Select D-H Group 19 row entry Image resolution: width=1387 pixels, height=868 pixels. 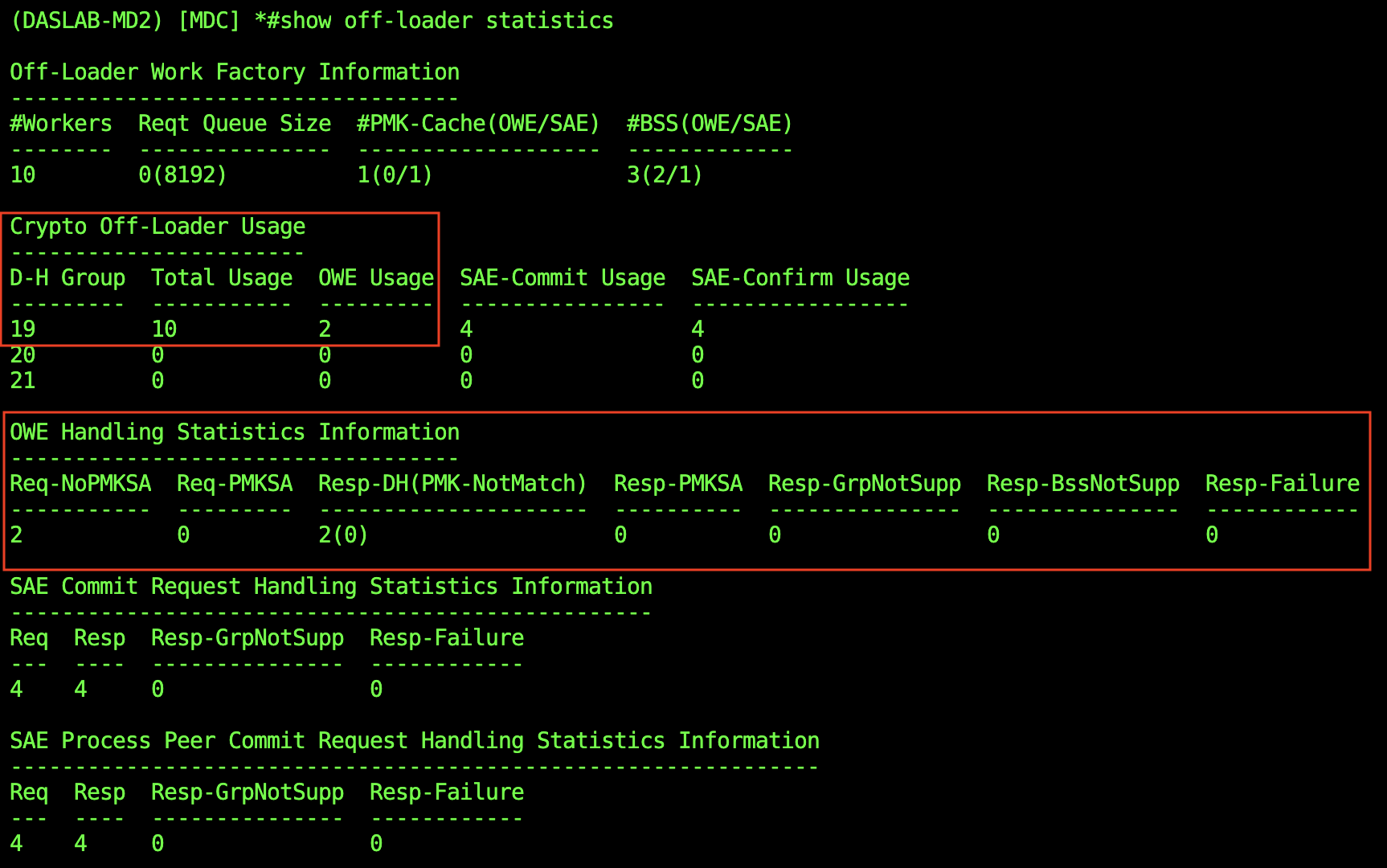pyautogui.click(x=22, y=329)
